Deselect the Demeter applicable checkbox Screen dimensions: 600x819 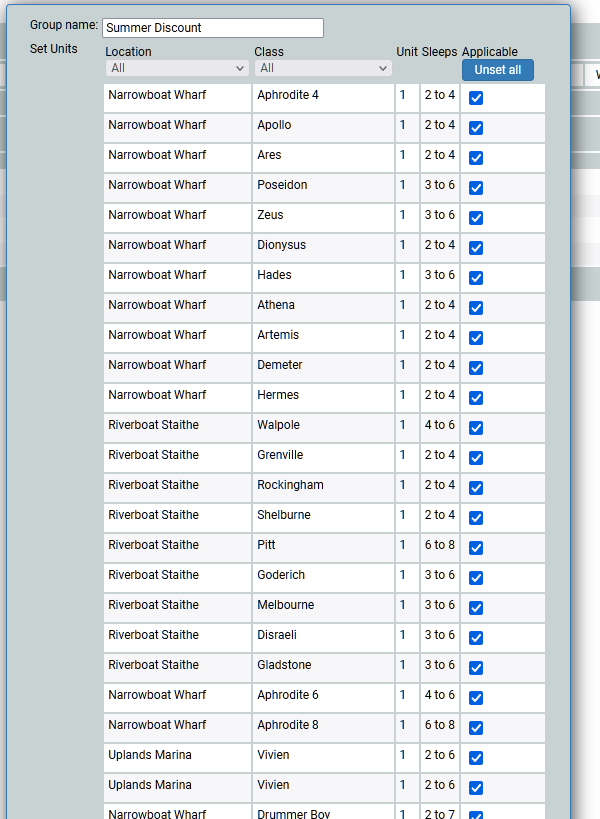point(476,368)
